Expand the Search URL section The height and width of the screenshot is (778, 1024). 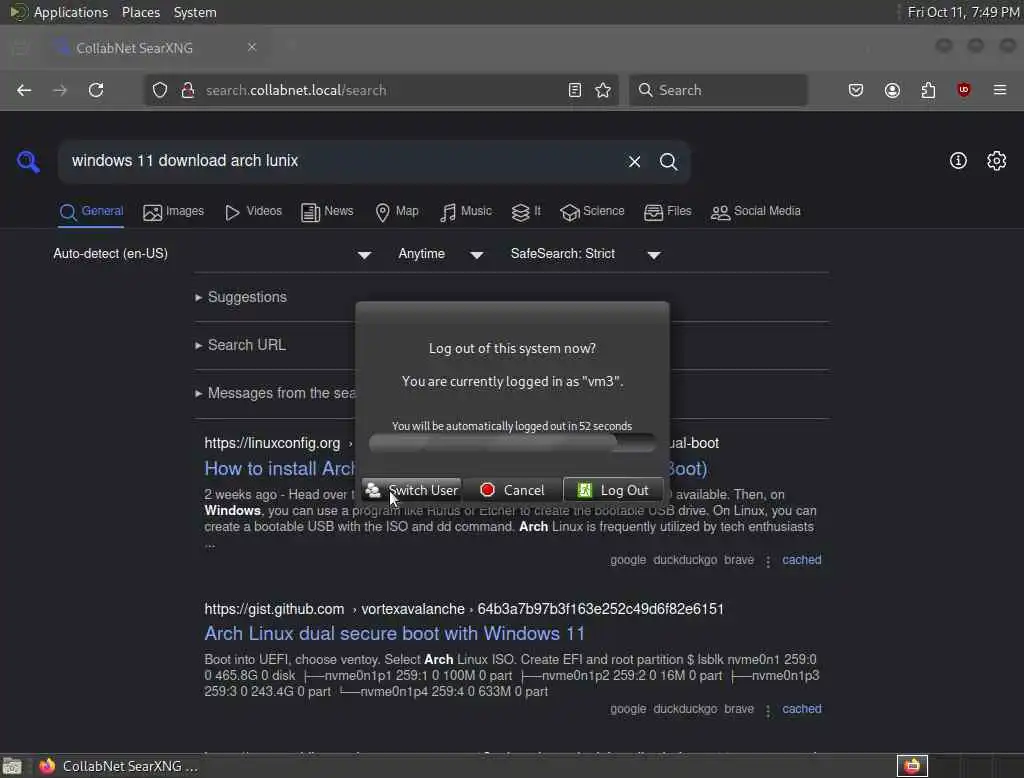pyautogui.click(x=240, y=345)
